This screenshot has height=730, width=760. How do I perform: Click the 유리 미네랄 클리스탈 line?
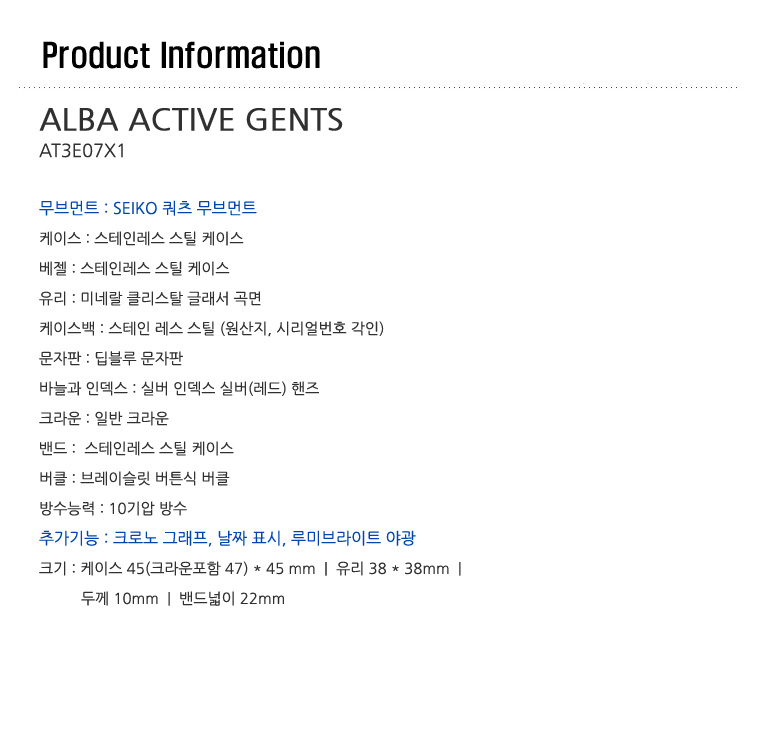(150, 298)
